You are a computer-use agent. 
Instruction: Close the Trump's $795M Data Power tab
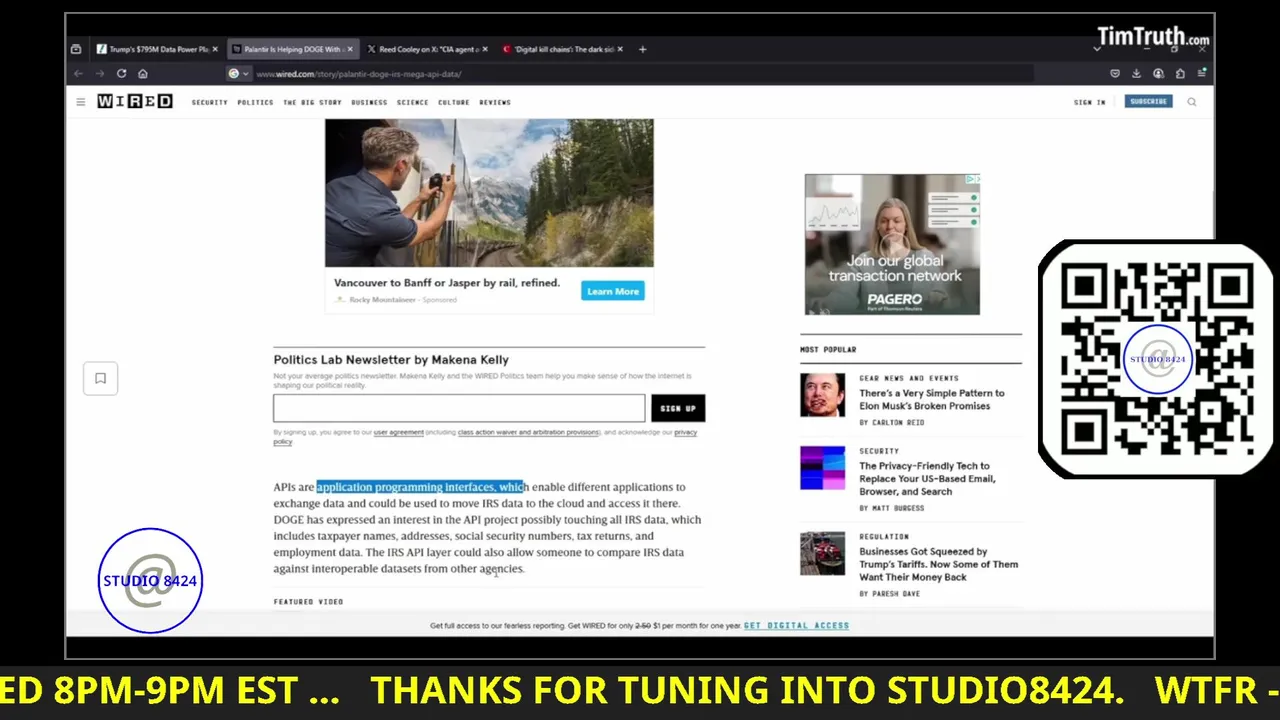point(215,49)
